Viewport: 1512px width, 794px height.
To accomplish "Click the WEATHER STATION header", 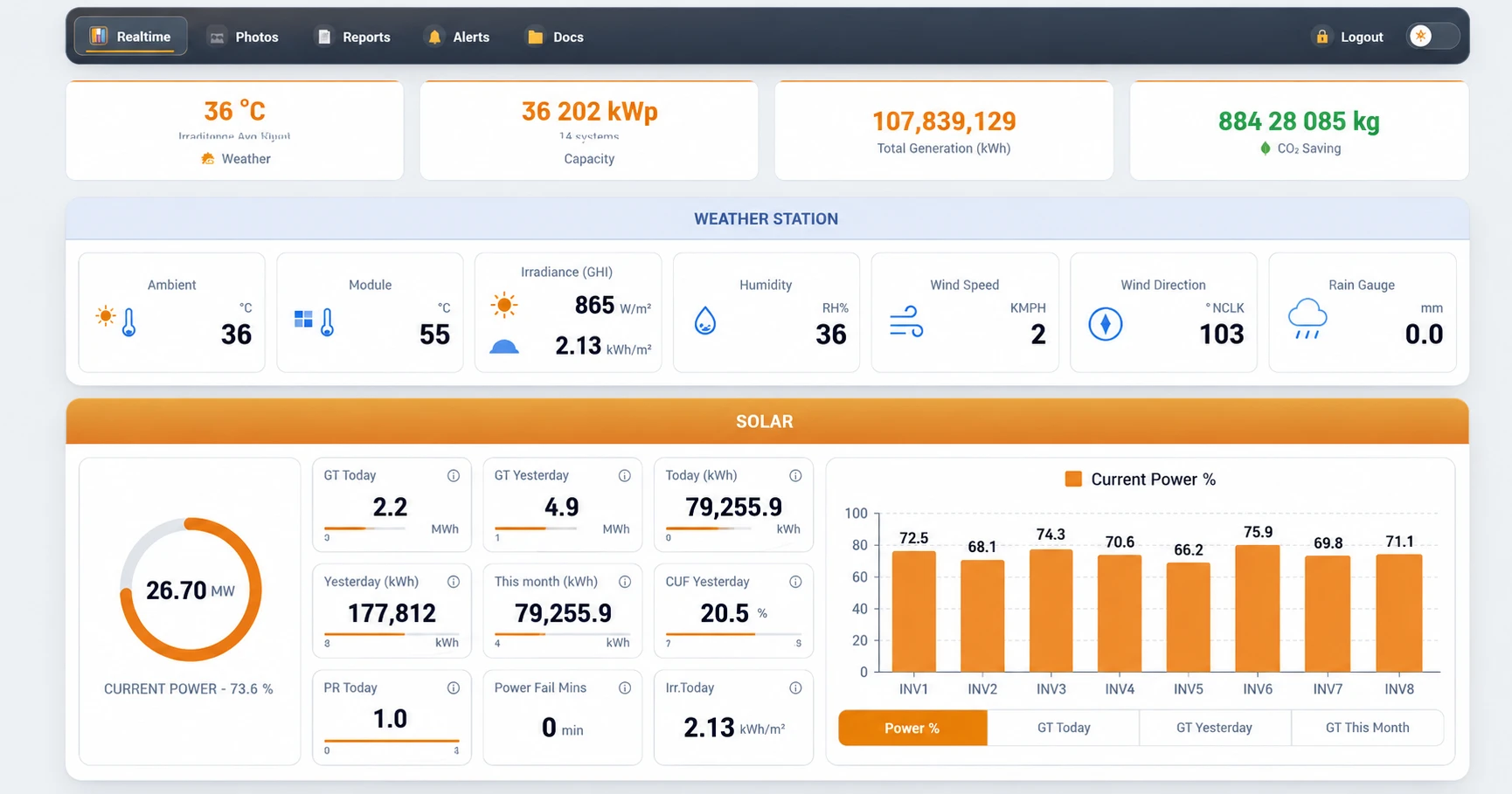I will [x=766, y=219].
